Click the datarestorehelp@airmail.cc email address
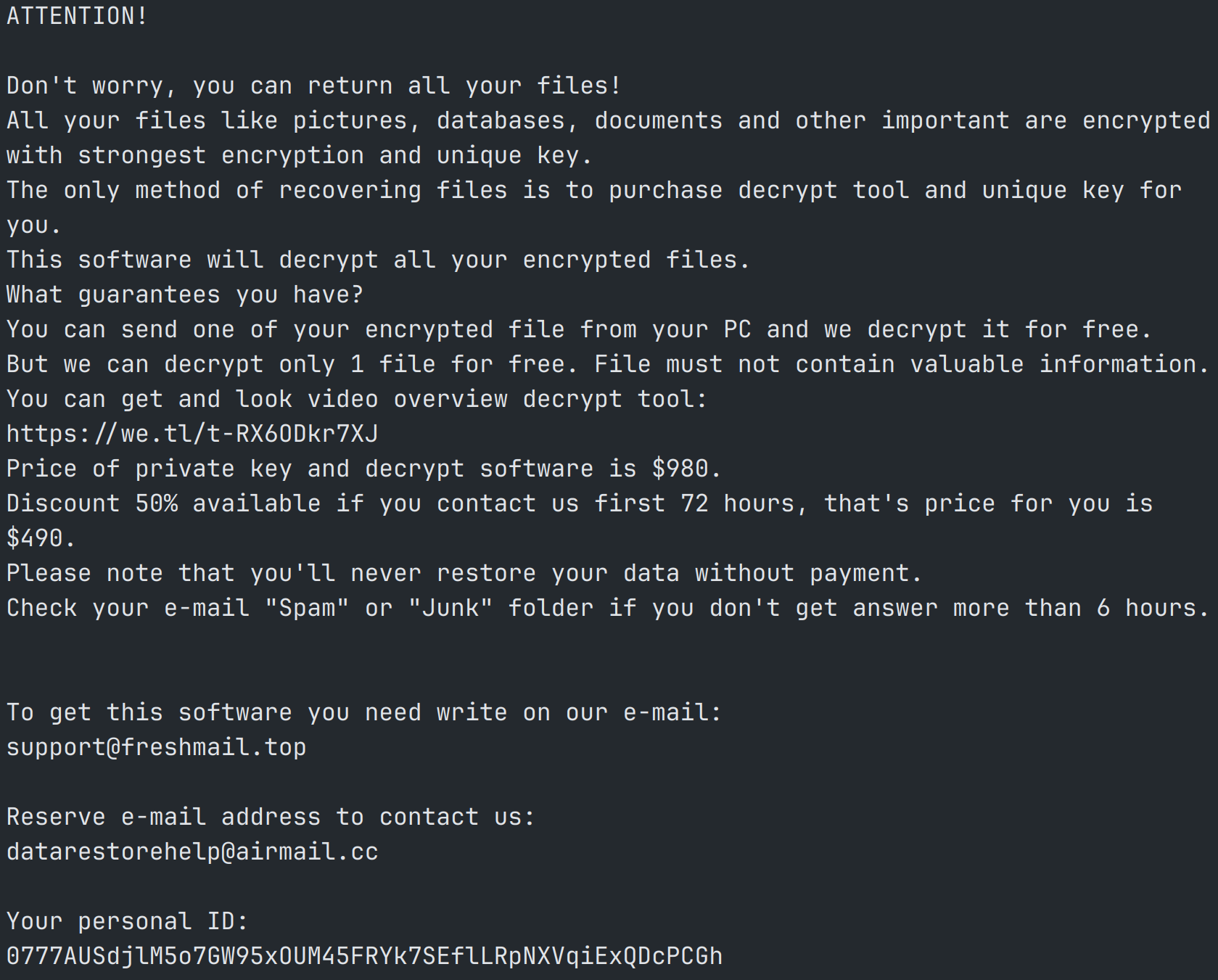Image resolution: width=1218 pixels, height=980 pixels. coord(192,852)
